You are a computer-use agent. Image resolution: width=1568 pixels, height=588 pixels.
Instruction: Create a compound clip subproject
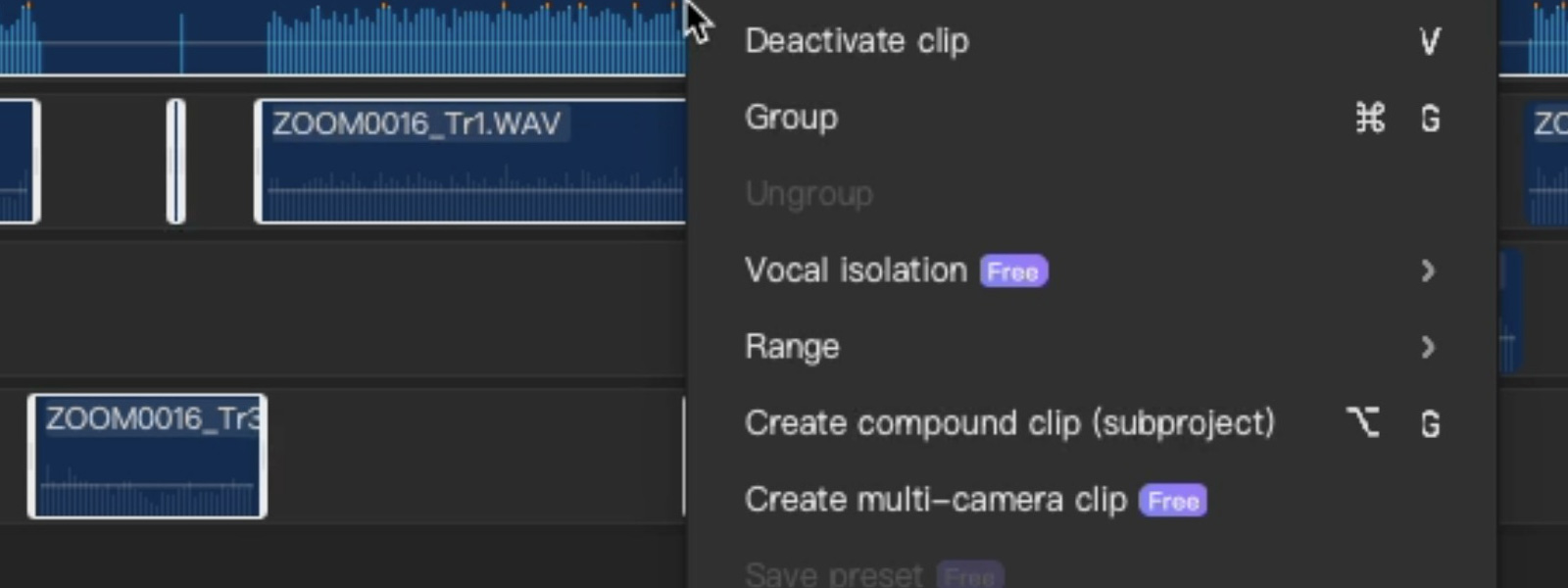point(1009,423)
